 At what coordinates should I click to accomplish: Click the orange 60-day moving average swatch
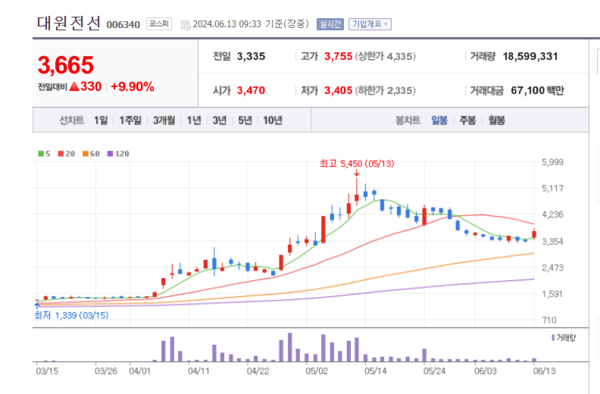pyautogui.click(x=85, y=154)
